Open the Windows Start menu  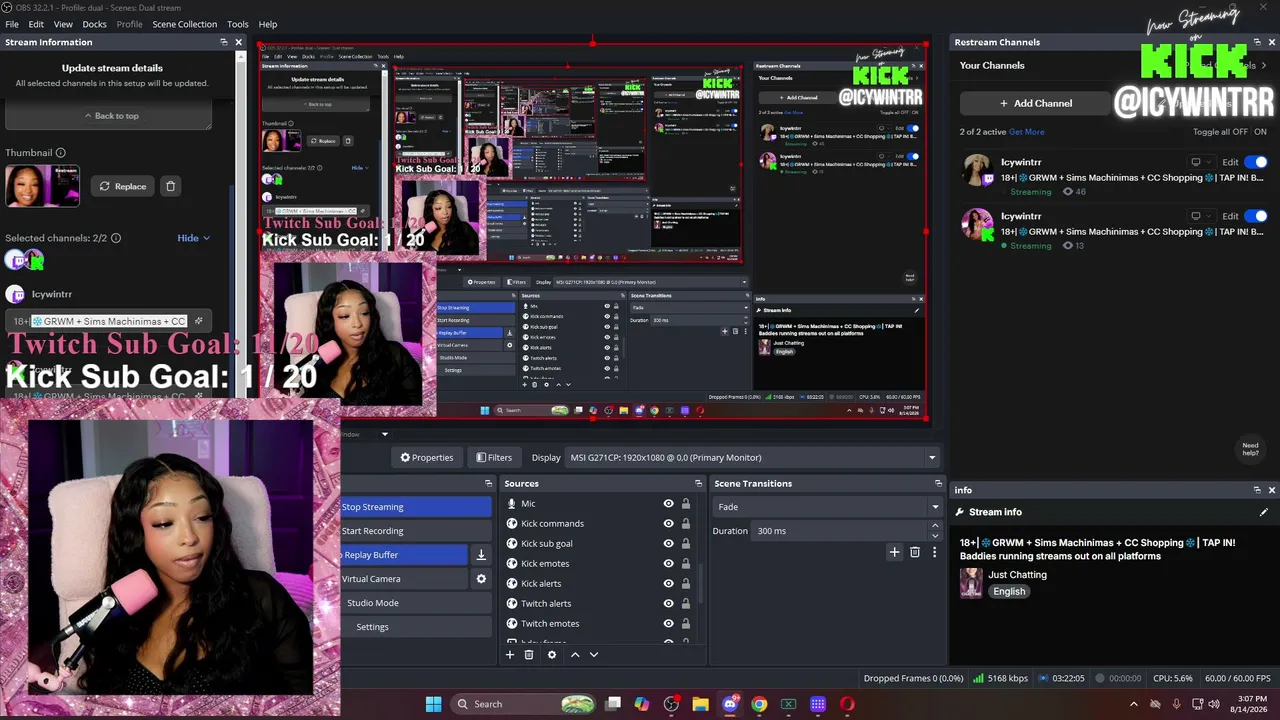[433, 704]
